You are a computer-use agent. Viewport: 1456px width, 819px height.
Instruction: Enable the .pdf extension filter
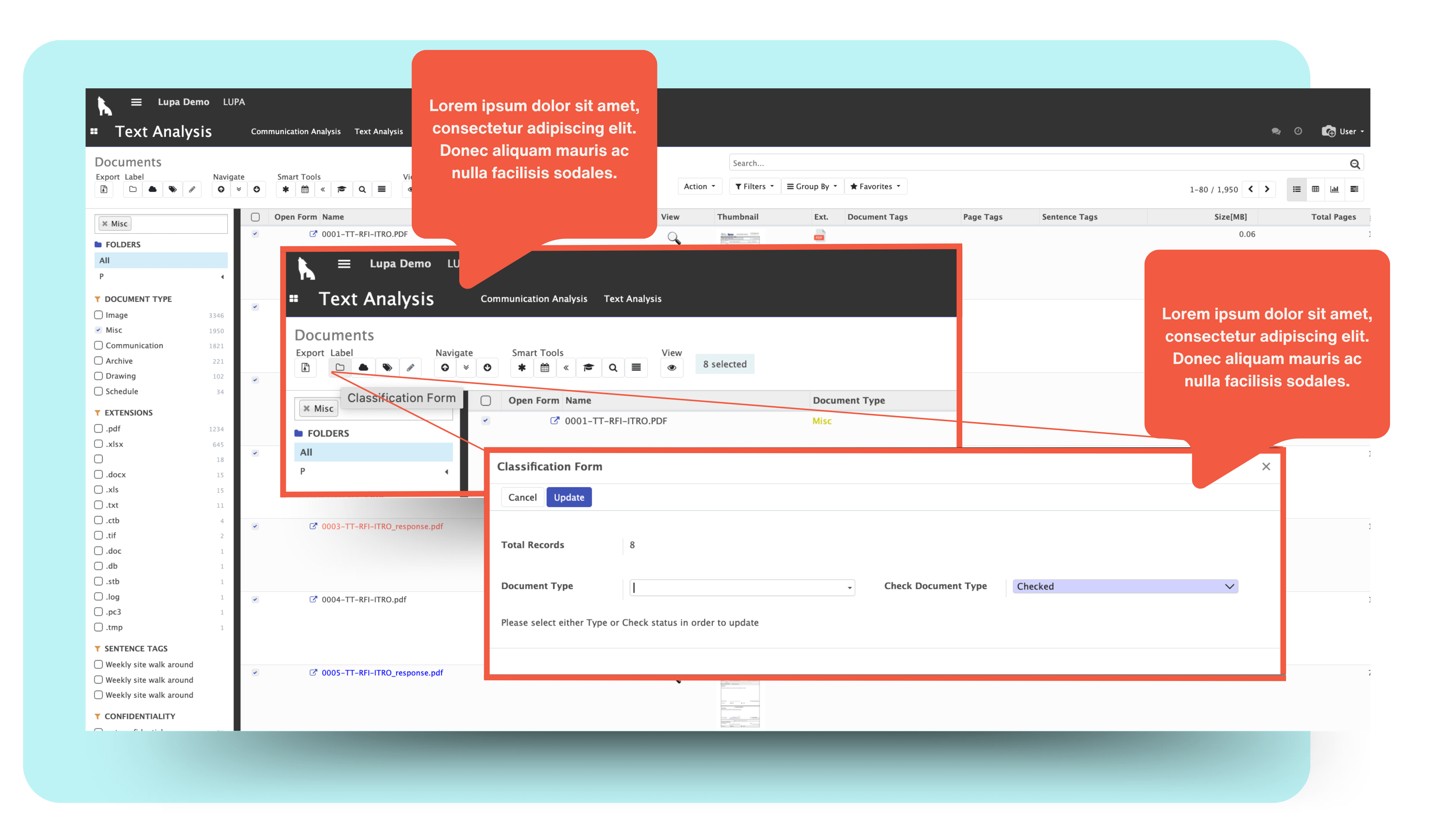point(98,428)
